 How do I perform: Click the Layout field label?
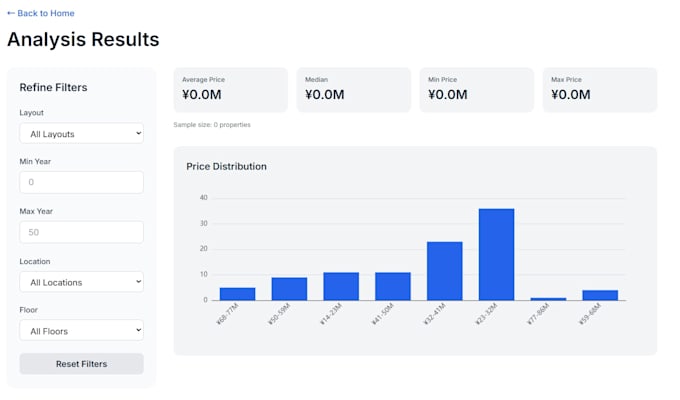31,113
